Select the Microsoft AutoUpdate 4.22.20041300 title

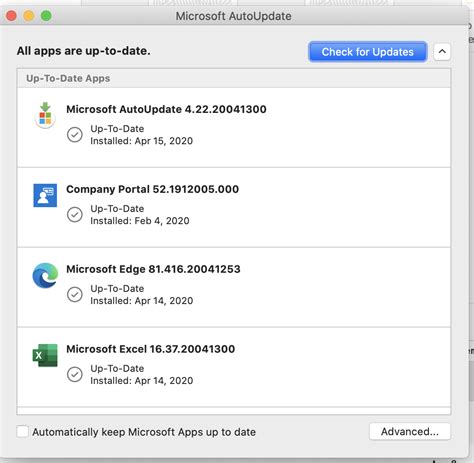click(166, 109)
